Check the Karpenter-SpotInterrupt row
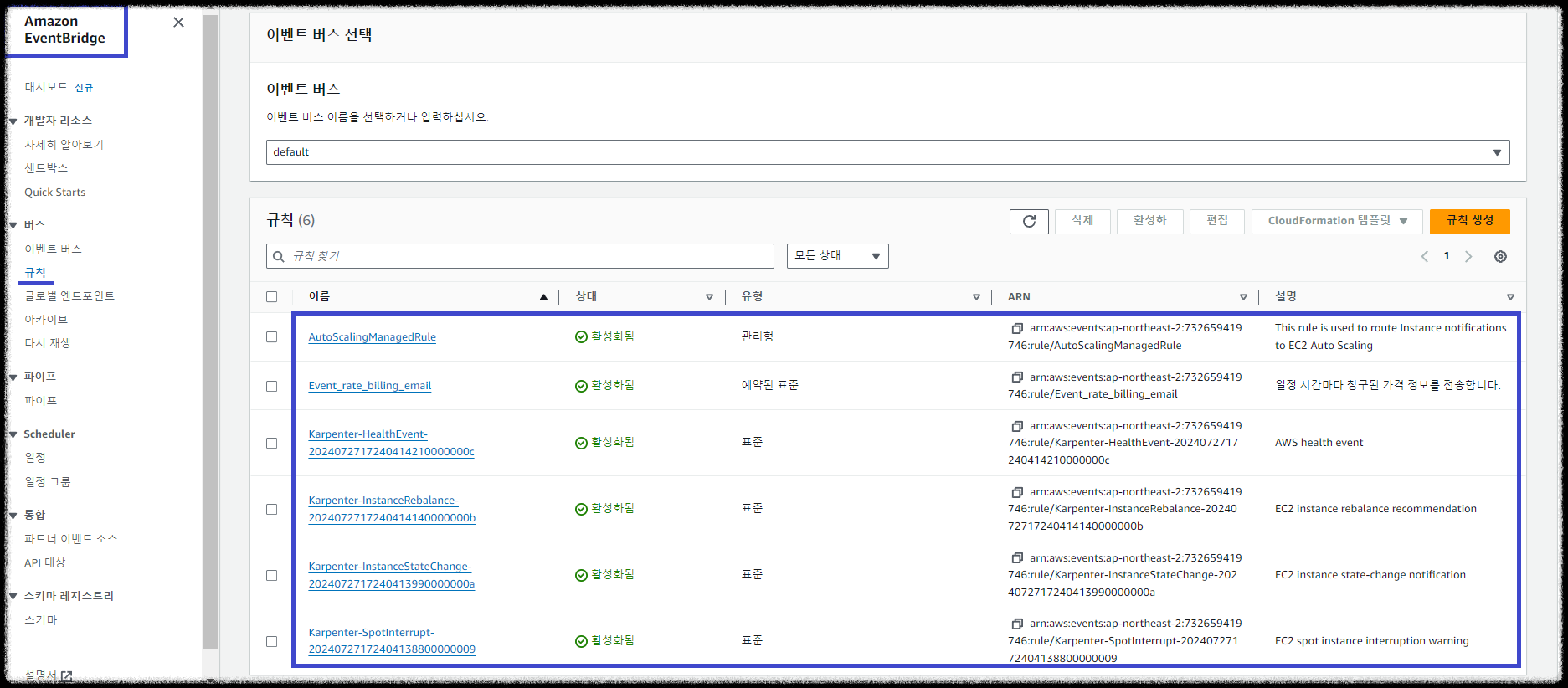1568x688 pixels. (x=271, y=641)
